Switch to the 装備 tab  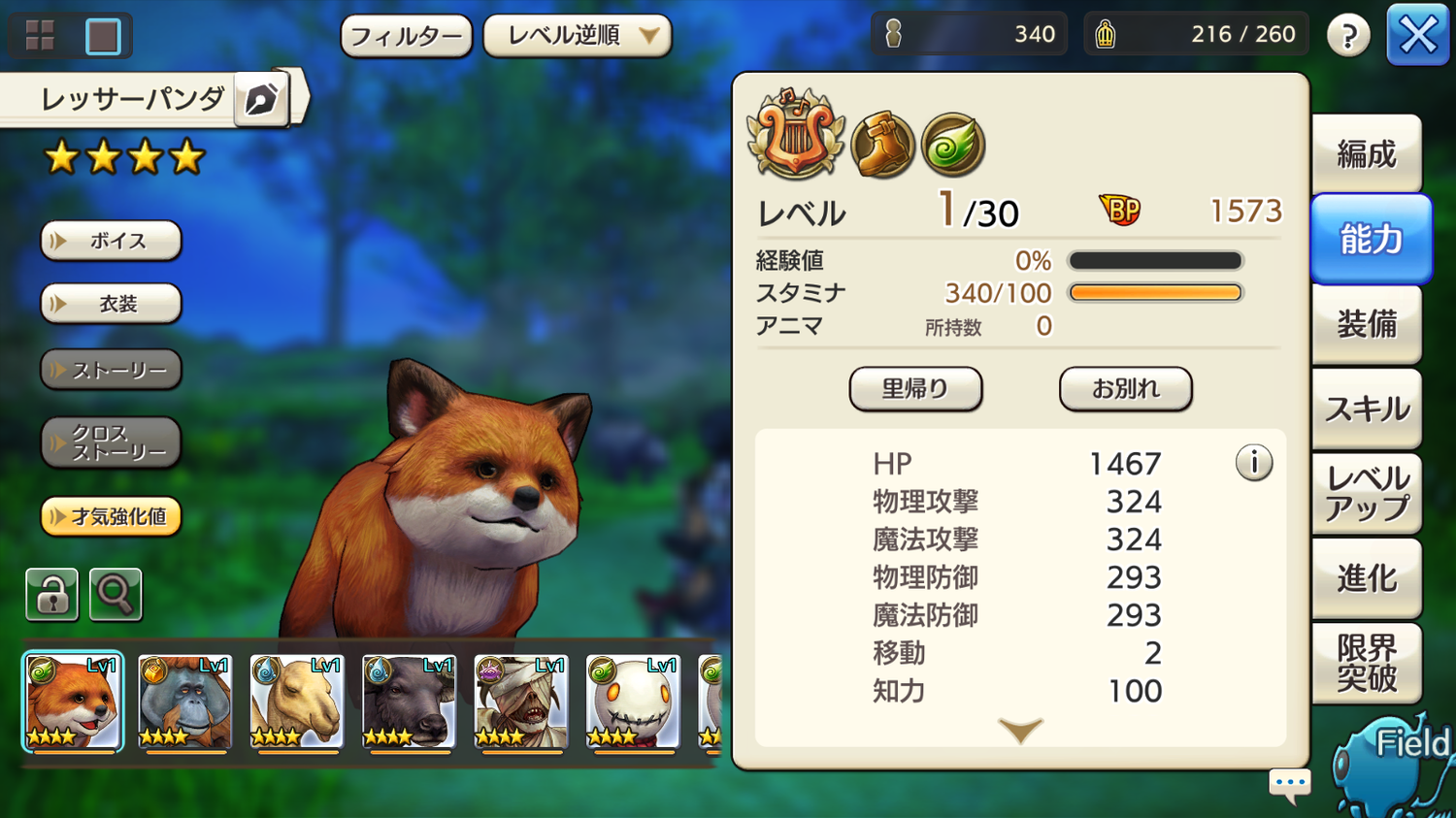[x=1367, y=324]
